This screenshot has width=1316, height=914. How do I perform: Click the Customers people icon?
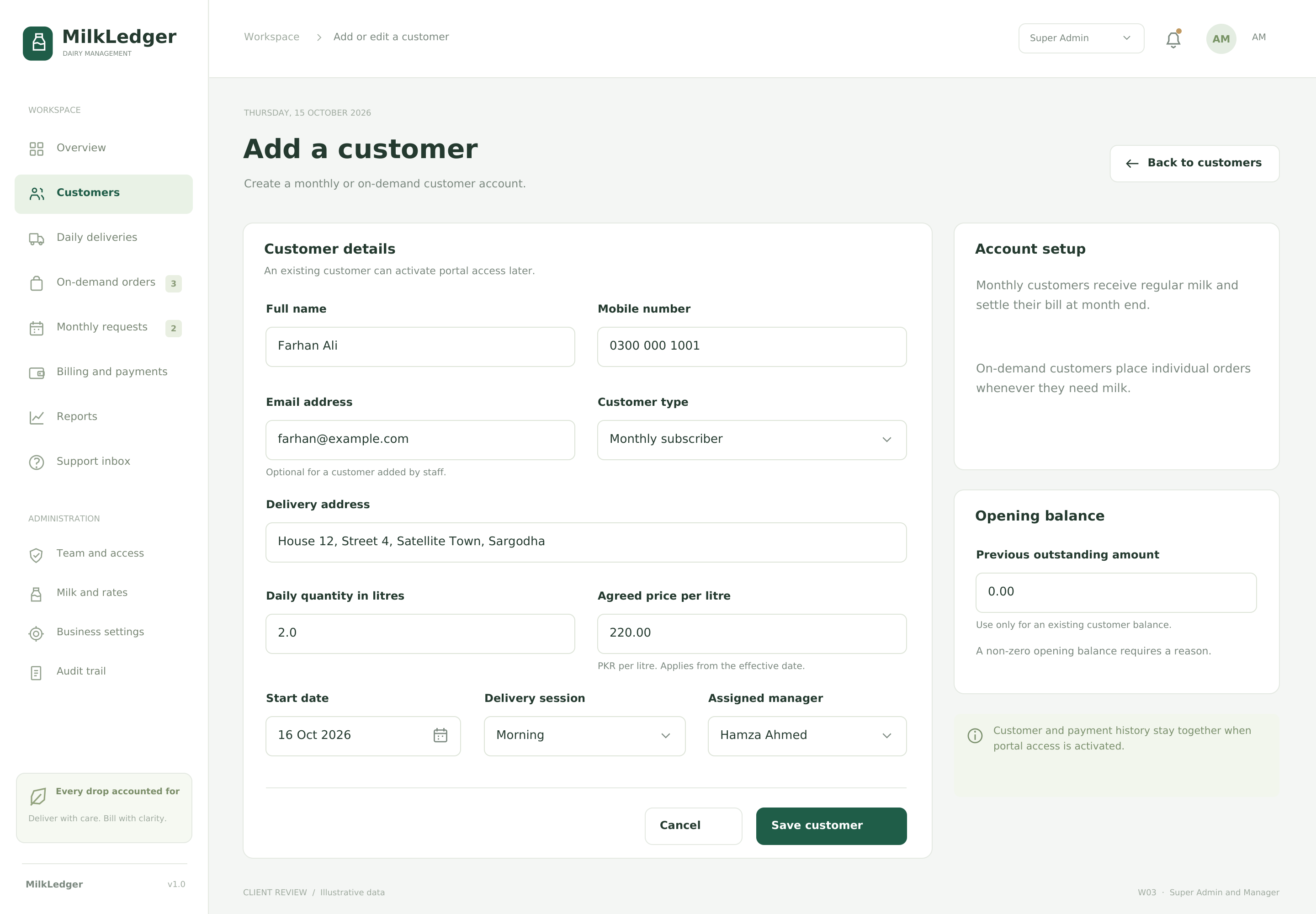point(37,194)
